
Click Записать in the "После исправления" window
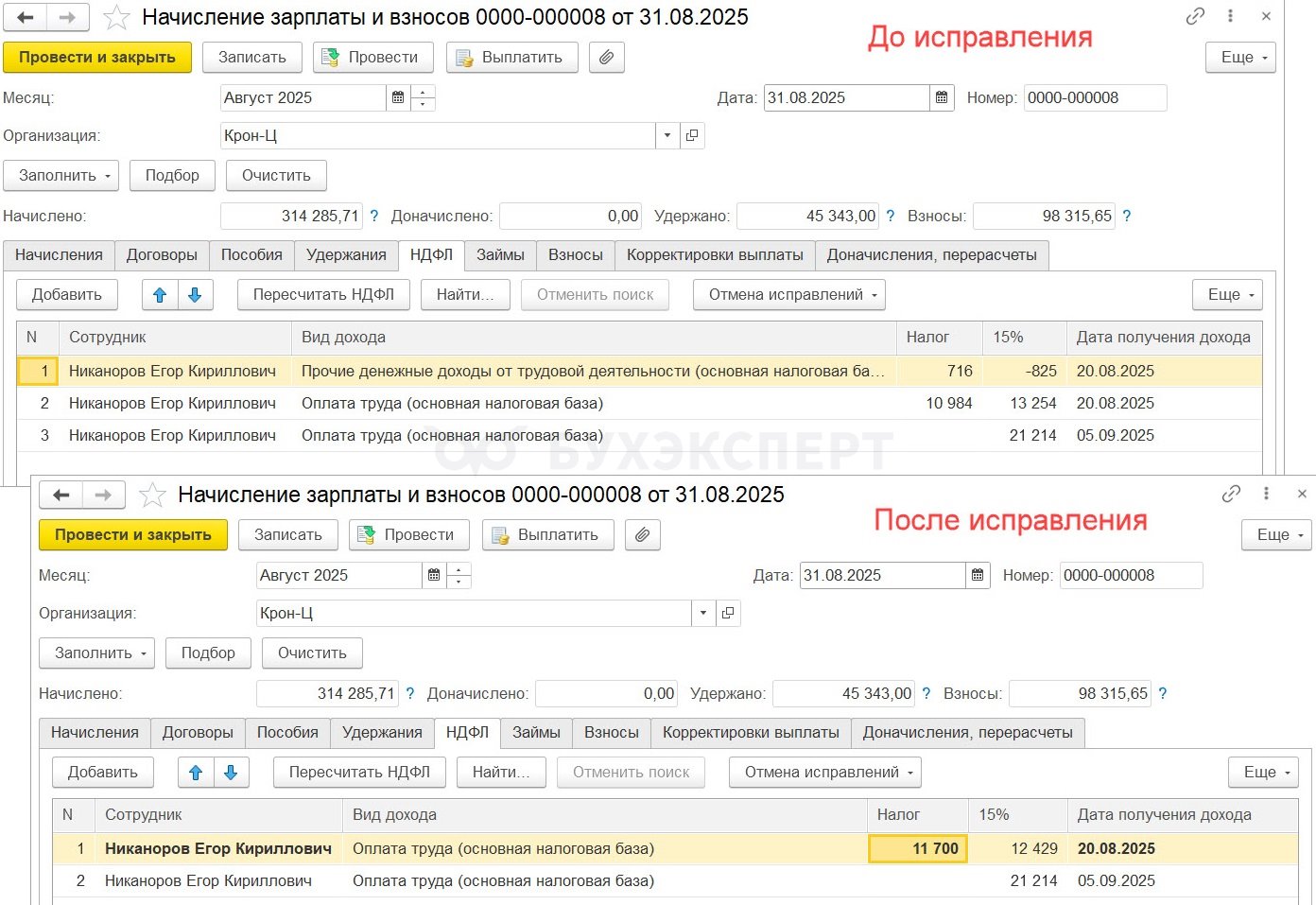click(288, 535)
